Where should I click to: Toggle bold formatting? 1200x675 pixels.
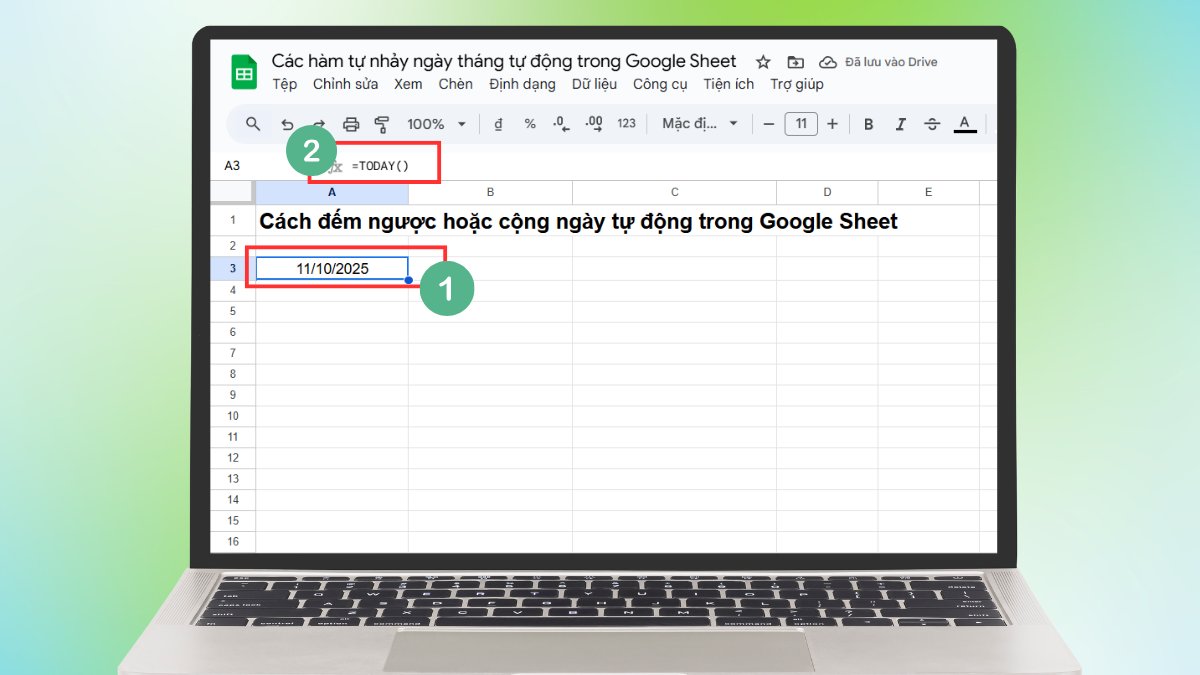(x=868, y=123)
